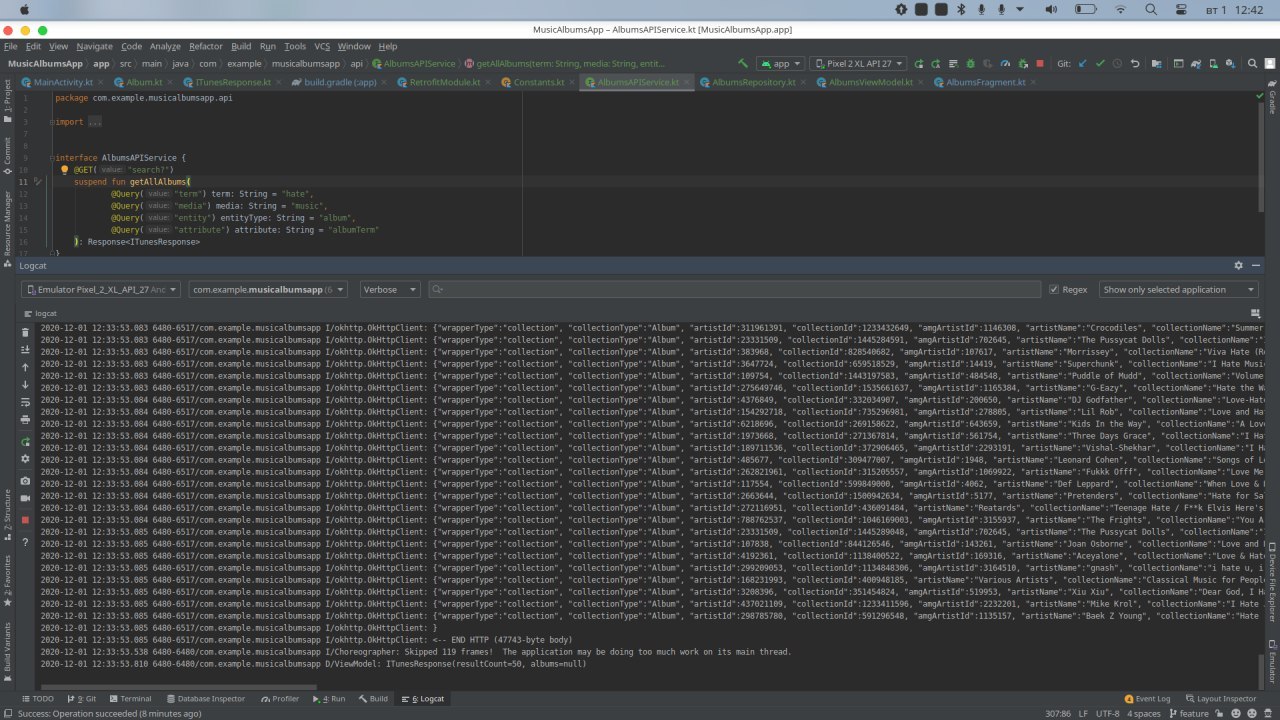The height and width of the screenshot is (720, 1280).
Task: Click the intention lightbulb in editor gutter
Action: (x=64, y=170)
